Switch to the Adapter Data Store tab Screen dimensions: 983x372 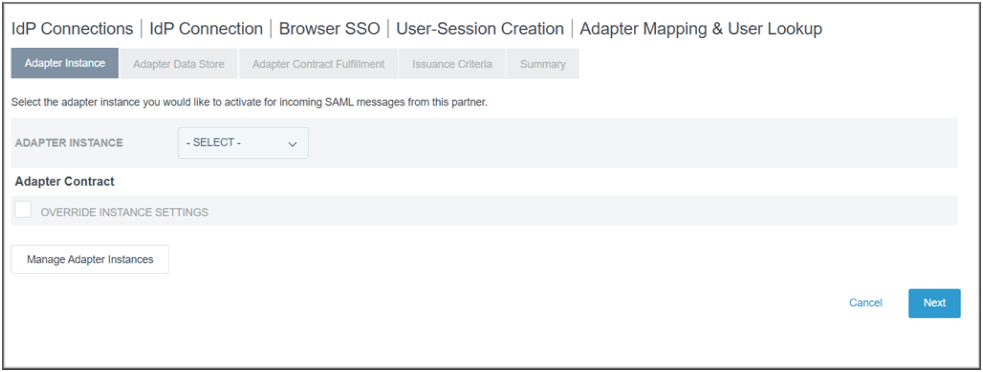tap(179, 64)
